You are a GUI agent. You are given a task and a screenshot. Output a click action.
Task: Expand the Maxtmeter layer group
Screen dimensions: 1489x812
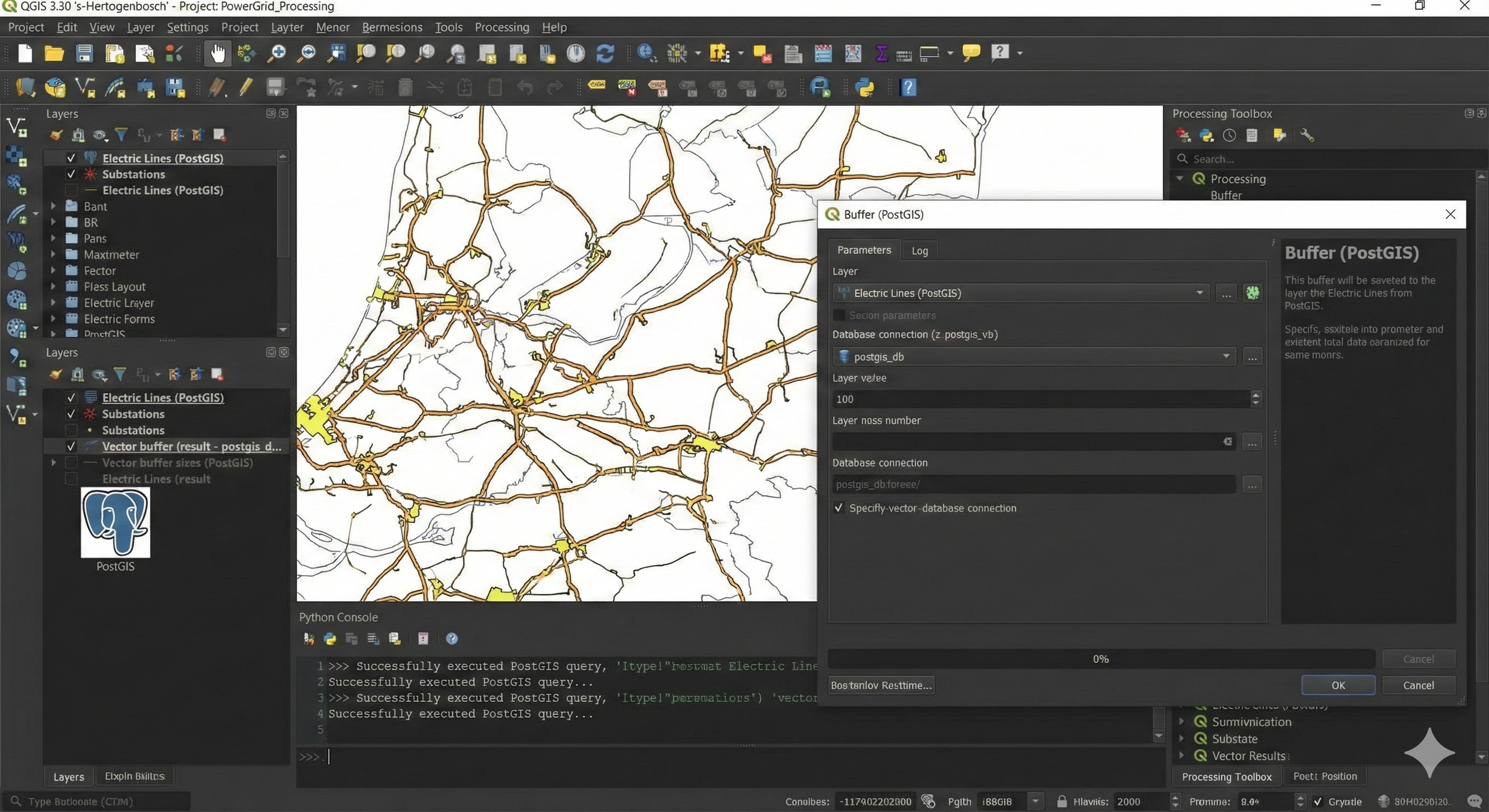pos(53,254)
